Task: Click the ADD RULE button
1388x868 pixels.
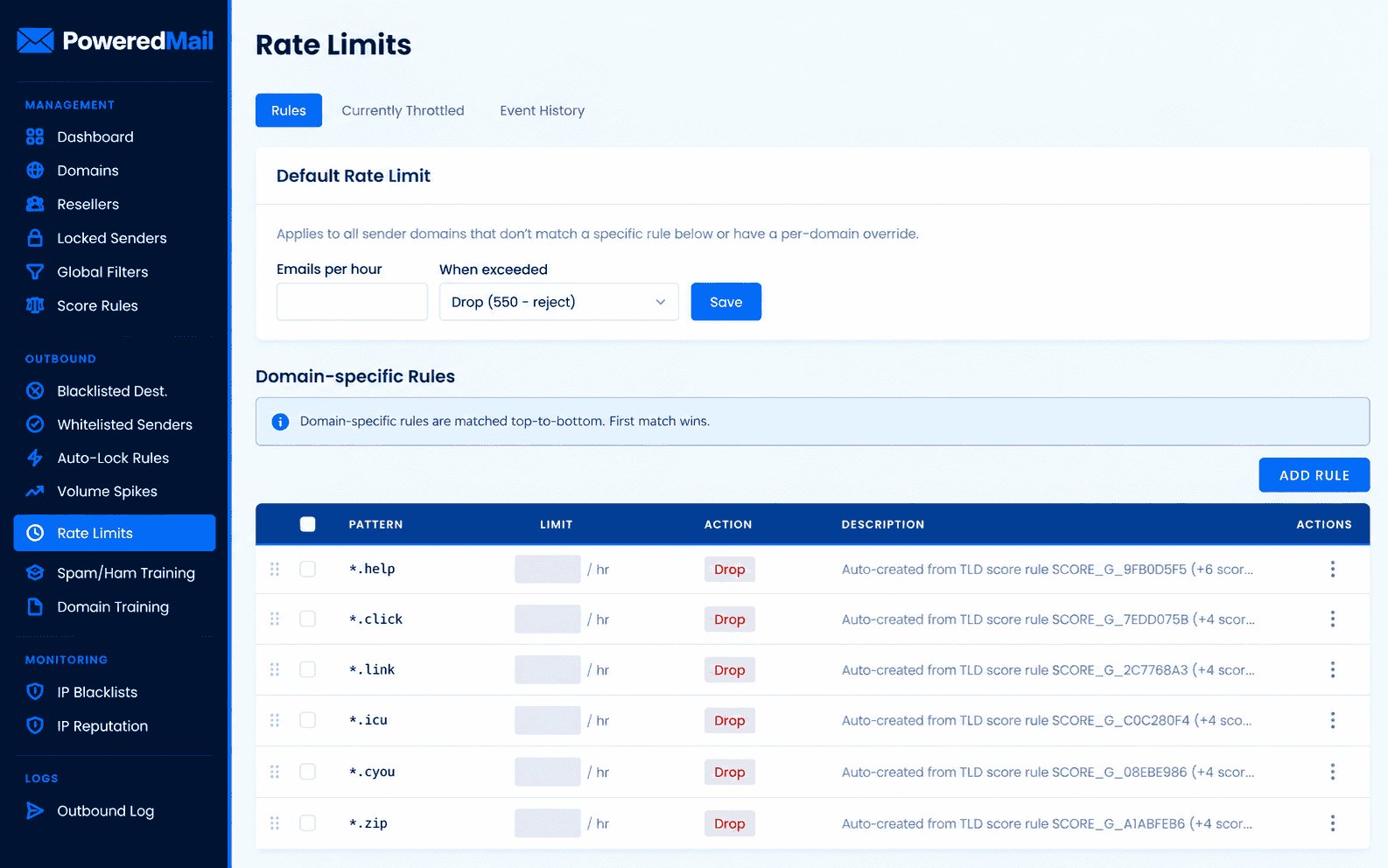Action: pos(1314,475)
